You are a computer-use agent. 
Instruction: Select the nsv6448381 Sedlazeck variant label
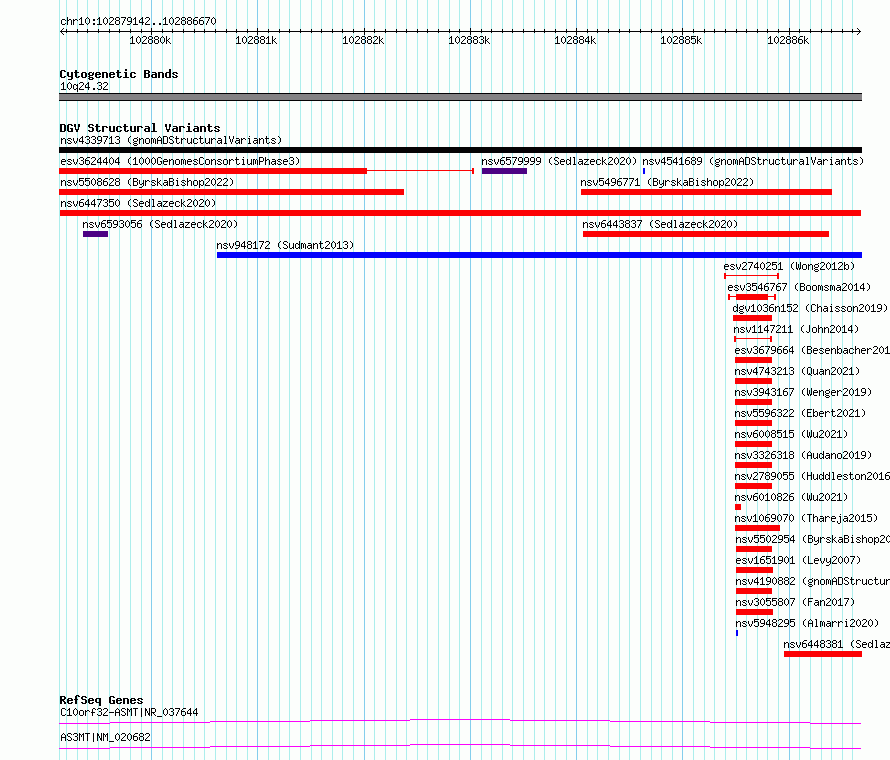coord(837,644)
